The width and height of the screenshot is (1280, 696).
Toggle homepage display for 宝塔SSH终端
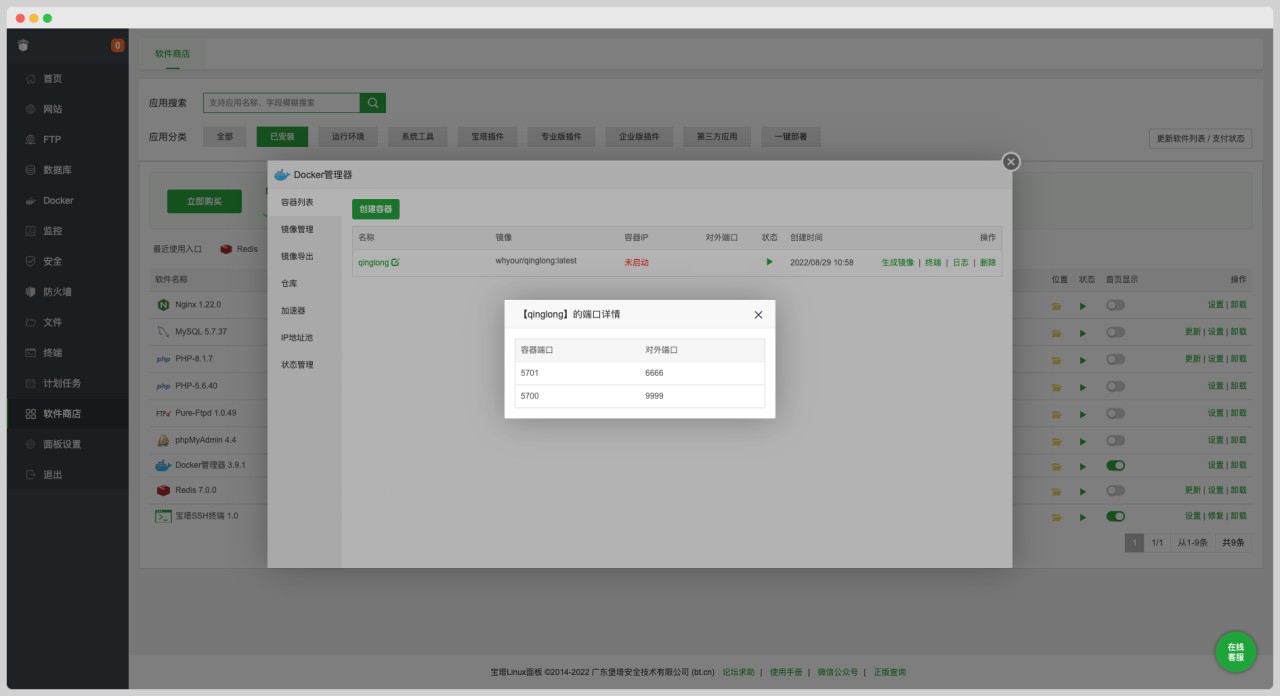(1115, 516)
